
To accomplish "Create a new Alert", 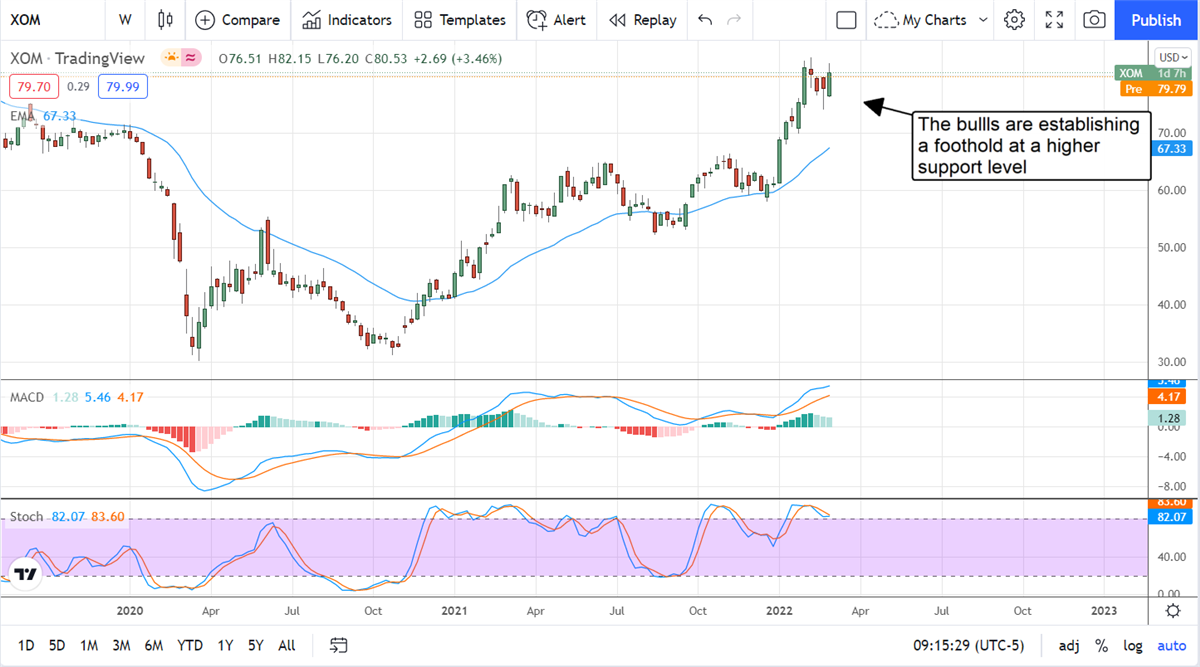I will pos(556,20).
